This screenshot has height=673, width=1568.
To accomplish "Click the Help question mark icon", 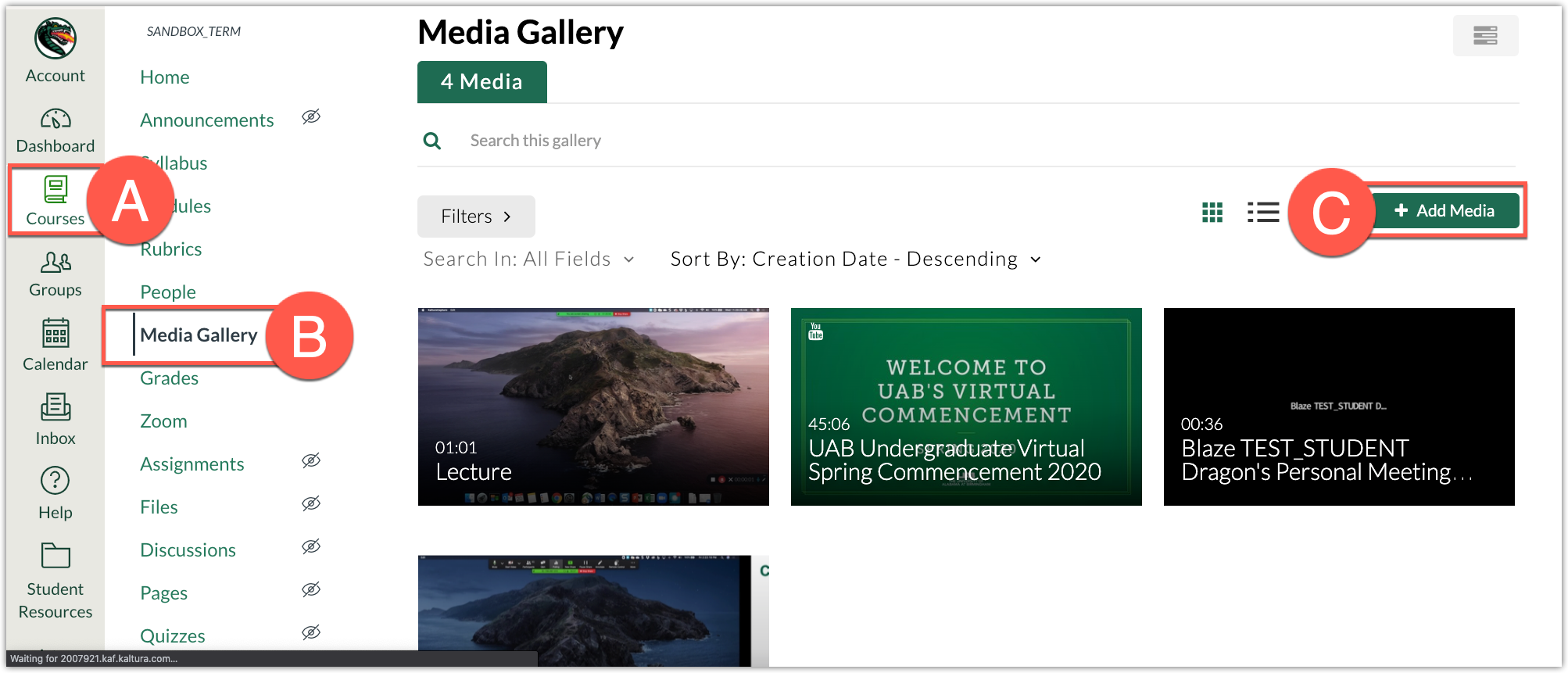I will 55,481.
